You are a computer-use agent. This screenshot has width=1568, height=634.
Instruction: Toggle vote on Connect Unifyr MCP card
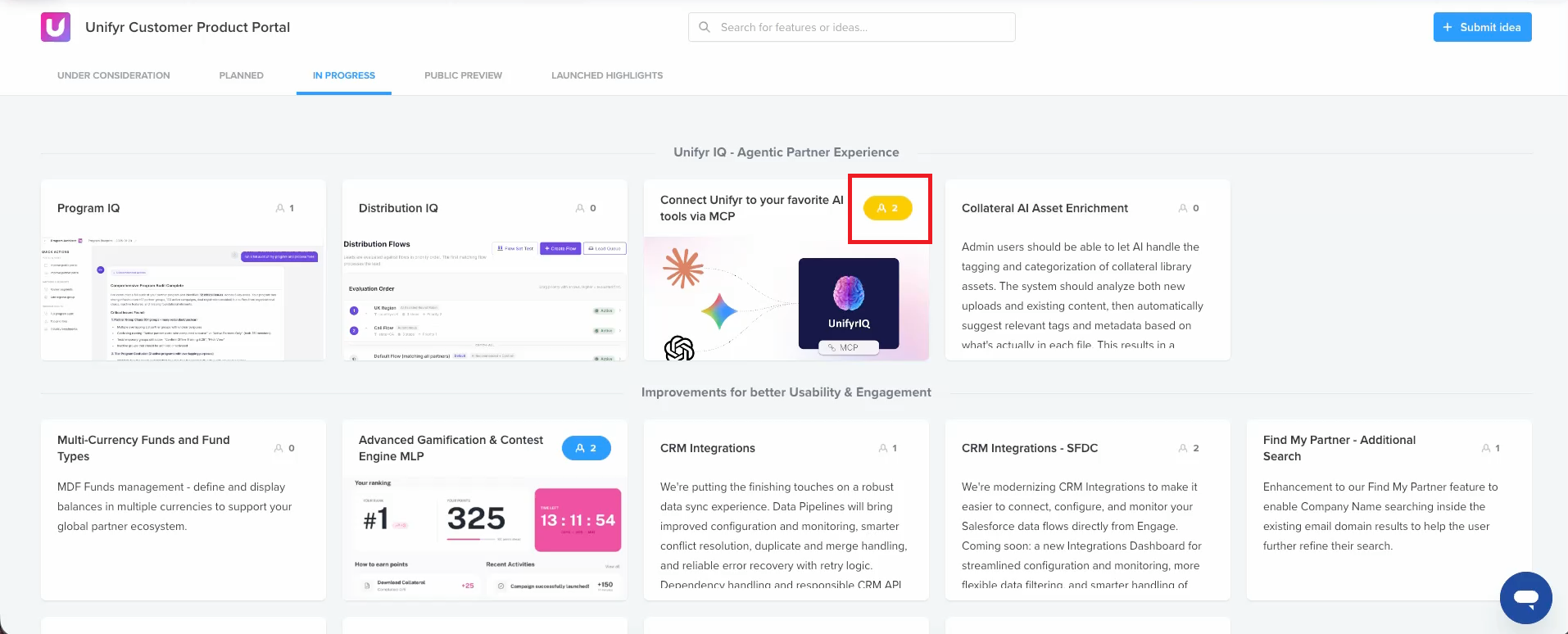[x=888, y=208]
